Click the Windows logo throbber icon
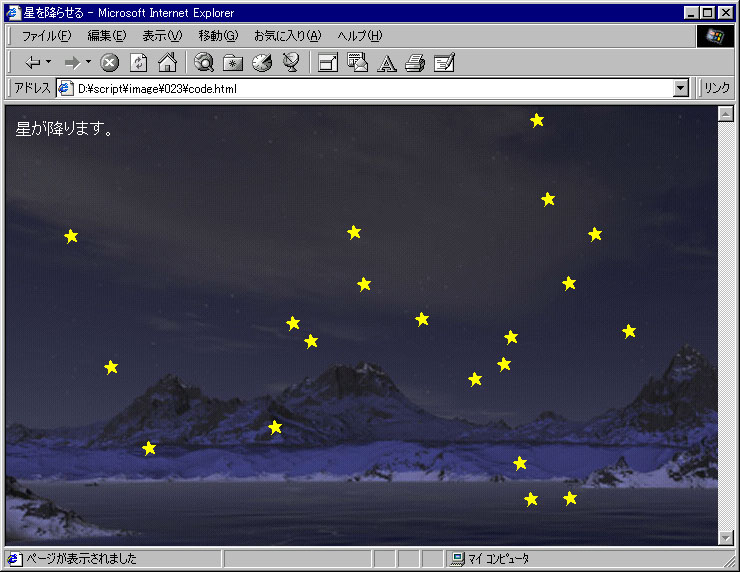Screen dimensions: 740x572 (x=715, y=36)
